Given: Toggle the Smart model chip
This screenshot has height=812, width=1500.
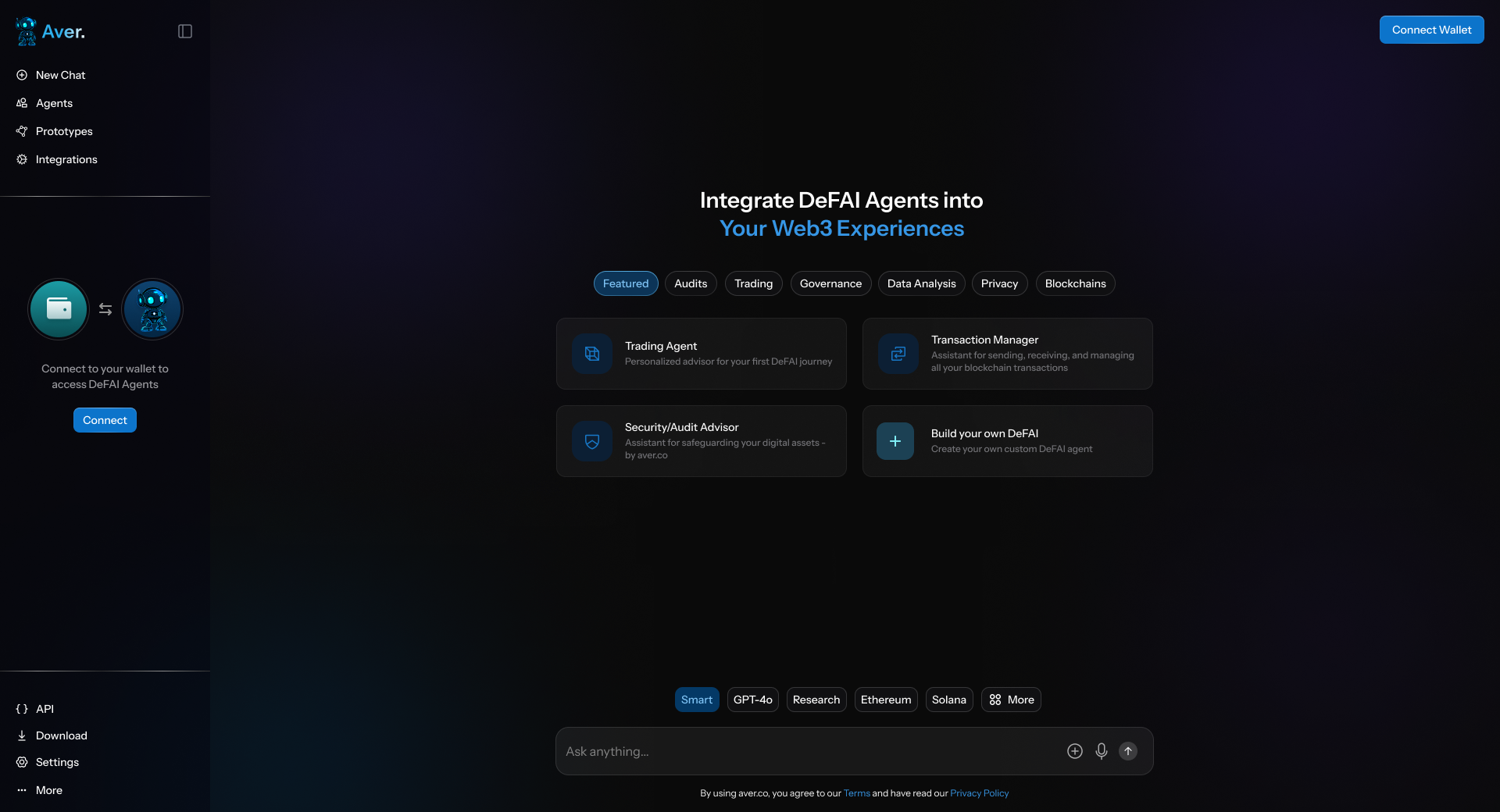Looking at the screenshot, I should [x=696, y=700].
